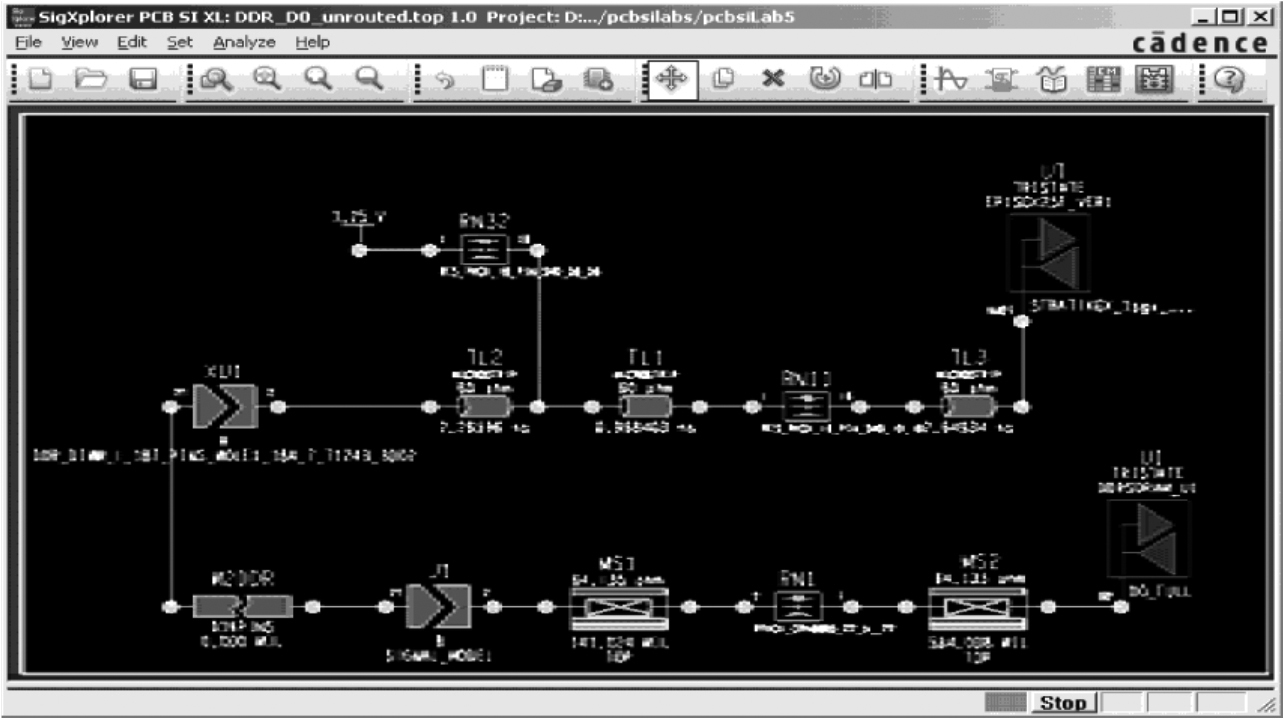
Task: Open the Set menu
Action: pos(179,43)
